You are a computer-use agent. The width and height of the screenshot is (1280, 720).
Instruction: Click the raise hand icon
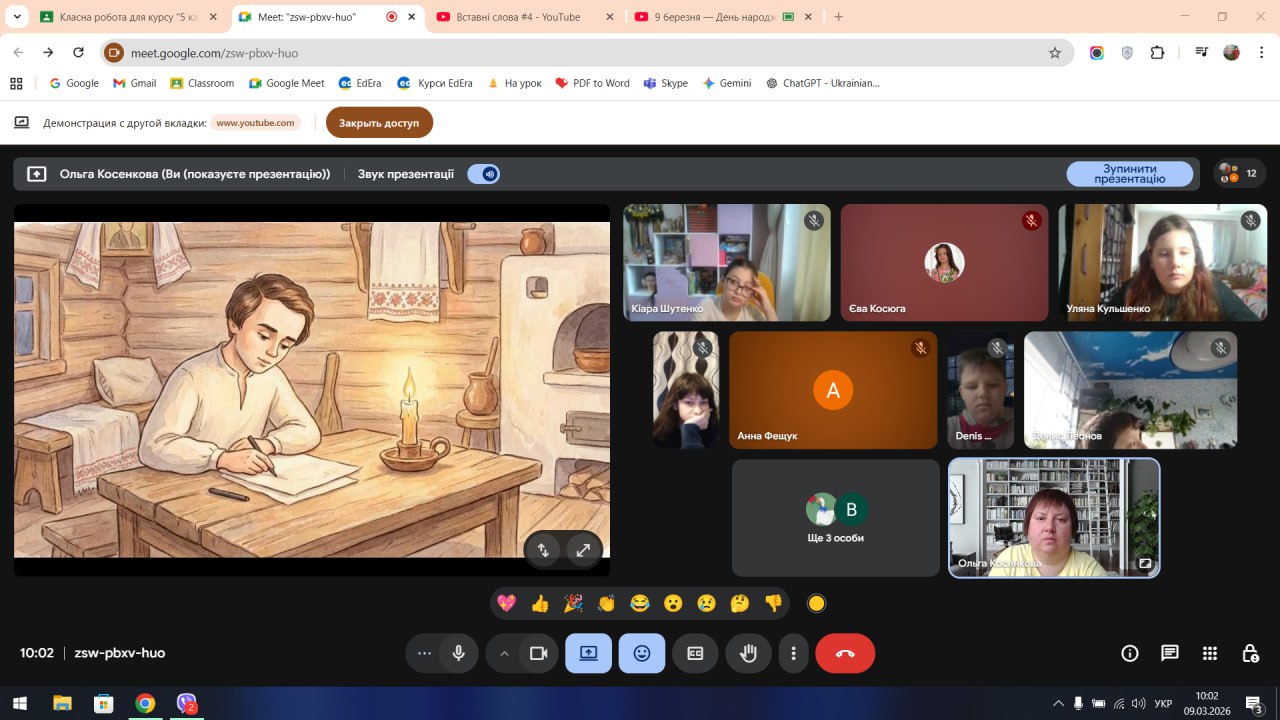click(x=748, y=653)
